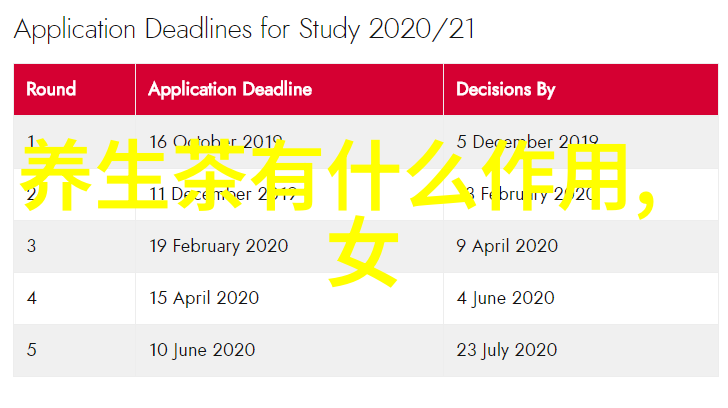Viewport: 728px width, 408px height.
Task: Click the '5 December 2019' decision cell
Action: tap(527, 141)
